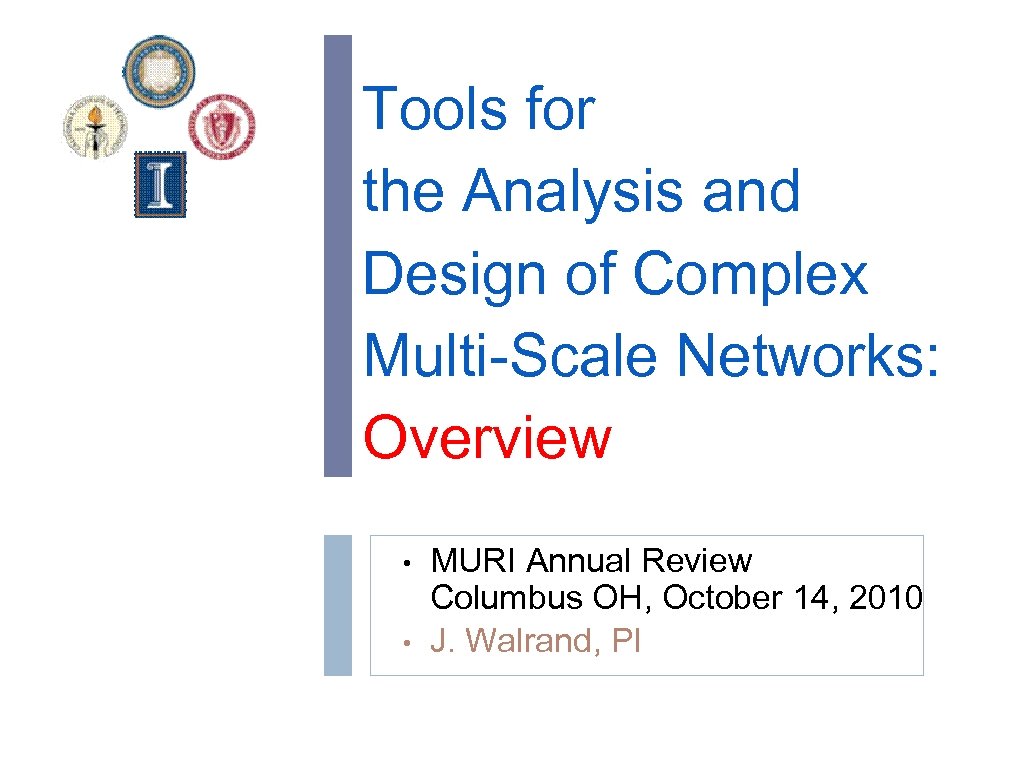The height and width of the screenshot is (768, 1024).
Task: Select the dark vertical bar beside title
Action: (338, 255)
